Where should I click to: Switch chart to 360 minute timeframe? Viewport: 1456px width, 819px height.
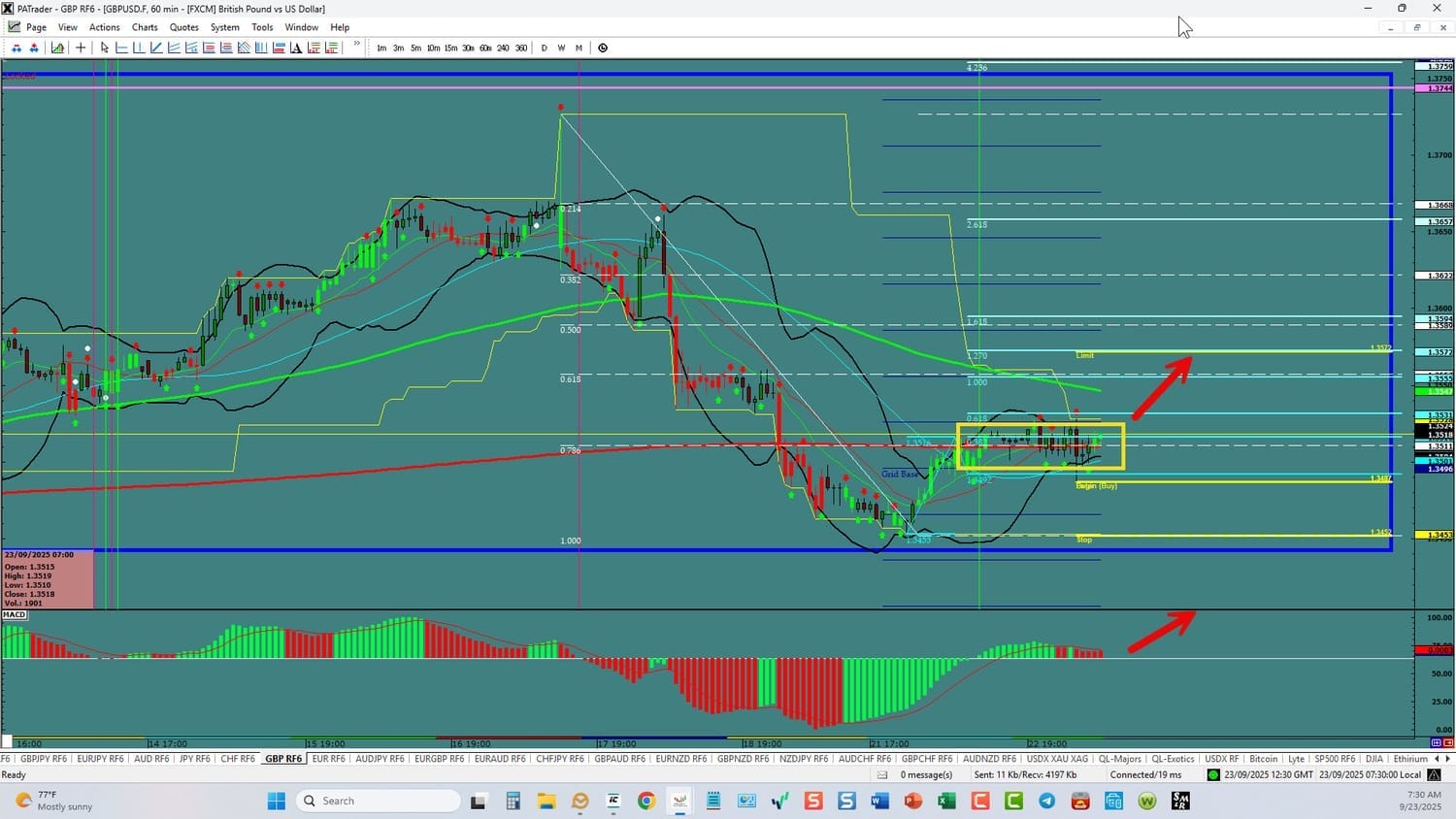[x=521, y=48]
